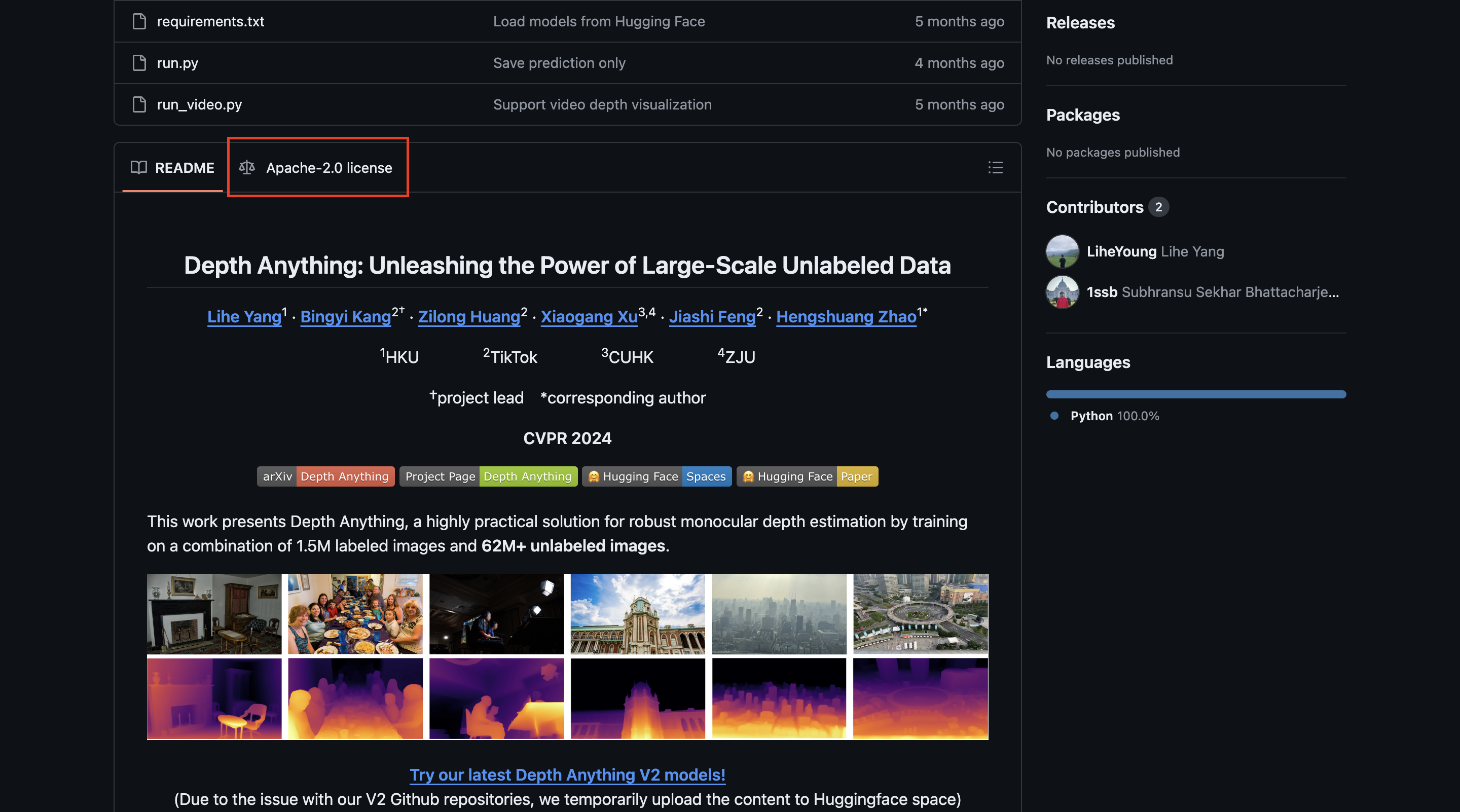Click the Hugging Face Spaces badge
Image resolution: width=1460 pixels, height=812 pixels.
pyautogui.click(x=656, y=476)
